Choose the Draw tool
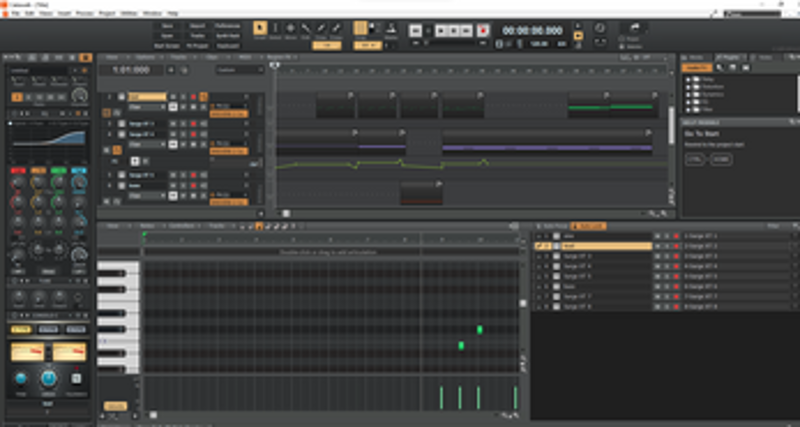 pyautogui.click(x=321, y=28)
